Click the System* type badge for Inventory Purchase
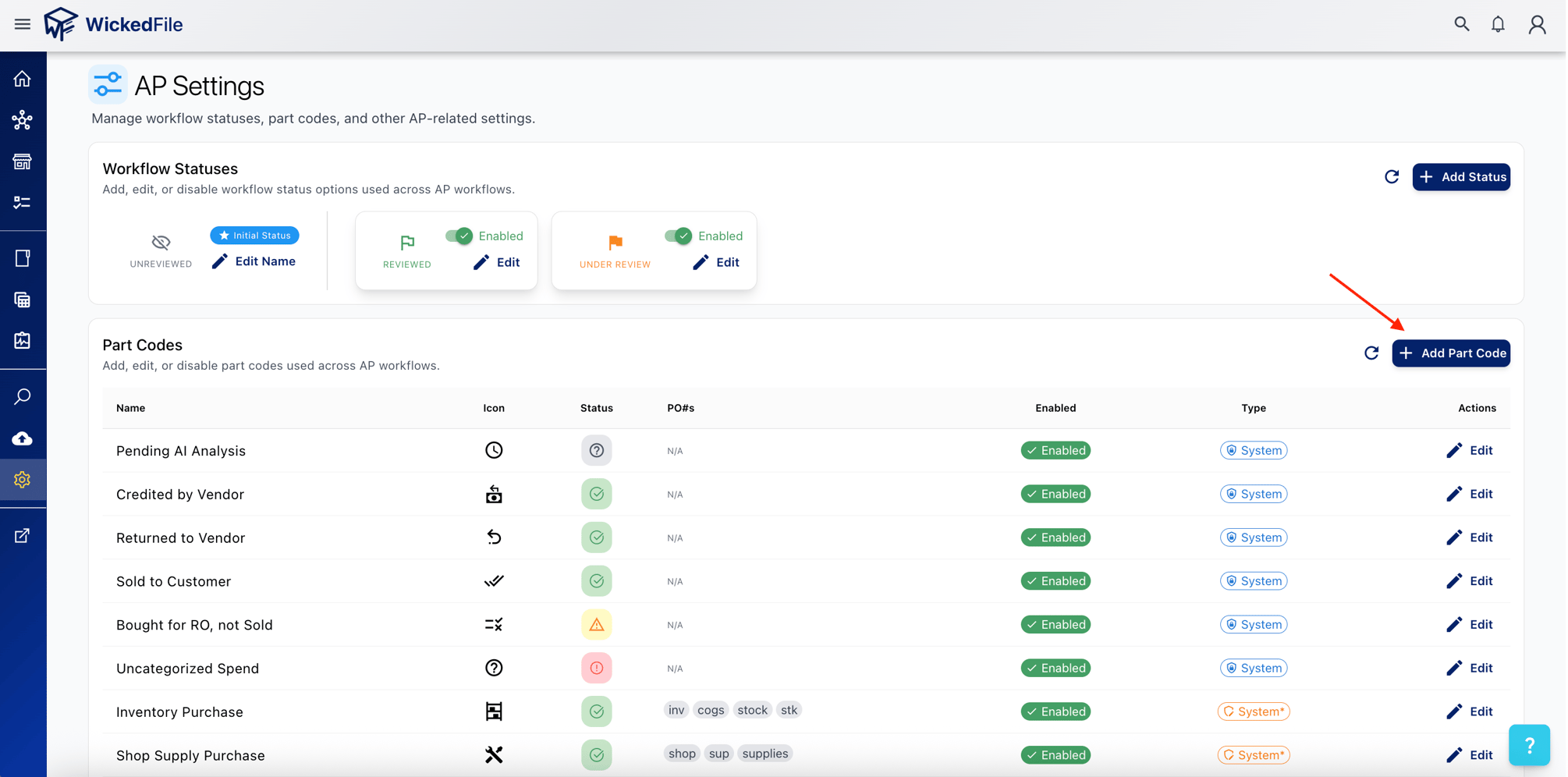 coord(1254,711)
